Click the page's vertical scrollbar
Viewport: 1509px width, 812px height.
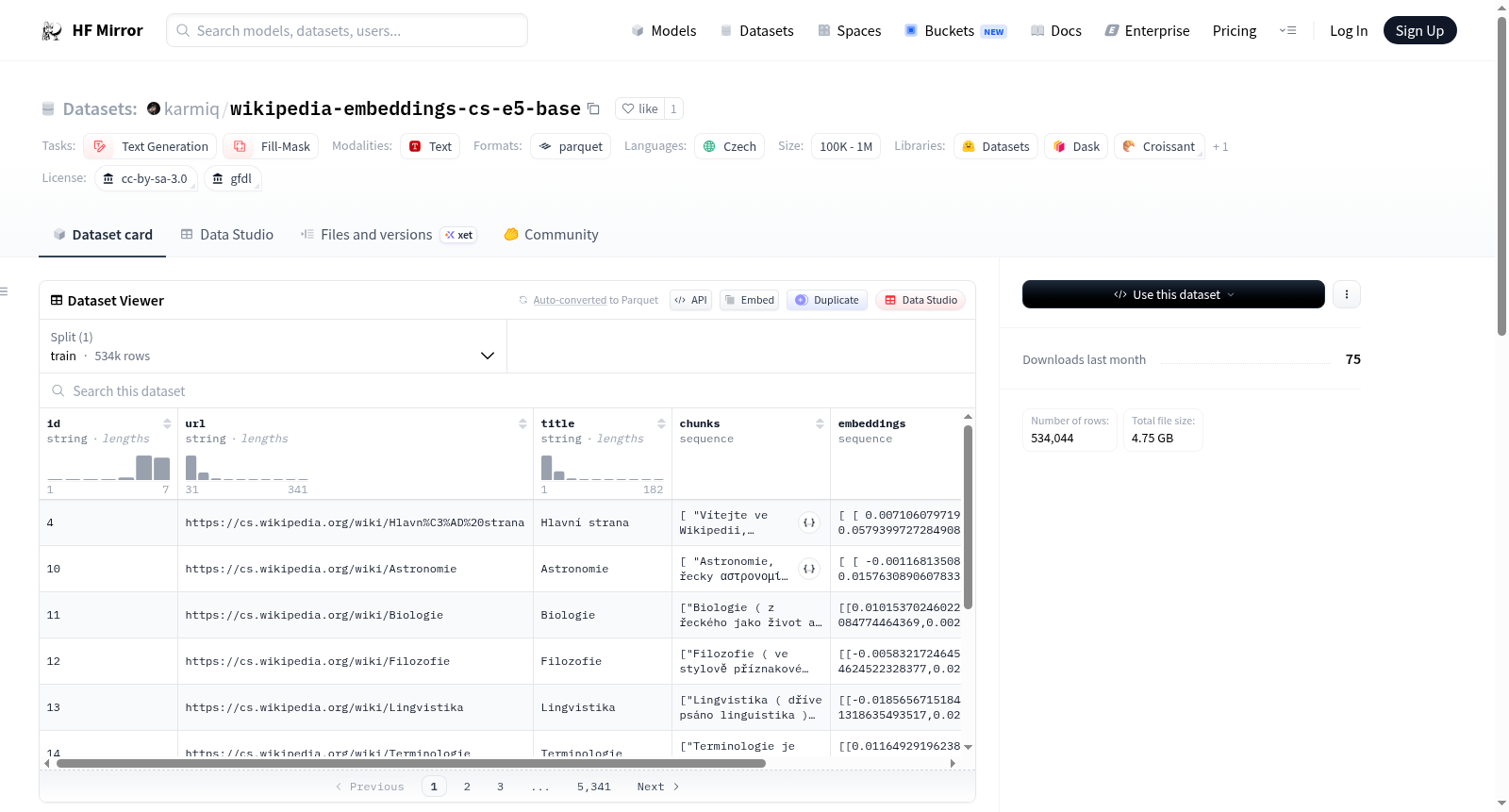1502,176
